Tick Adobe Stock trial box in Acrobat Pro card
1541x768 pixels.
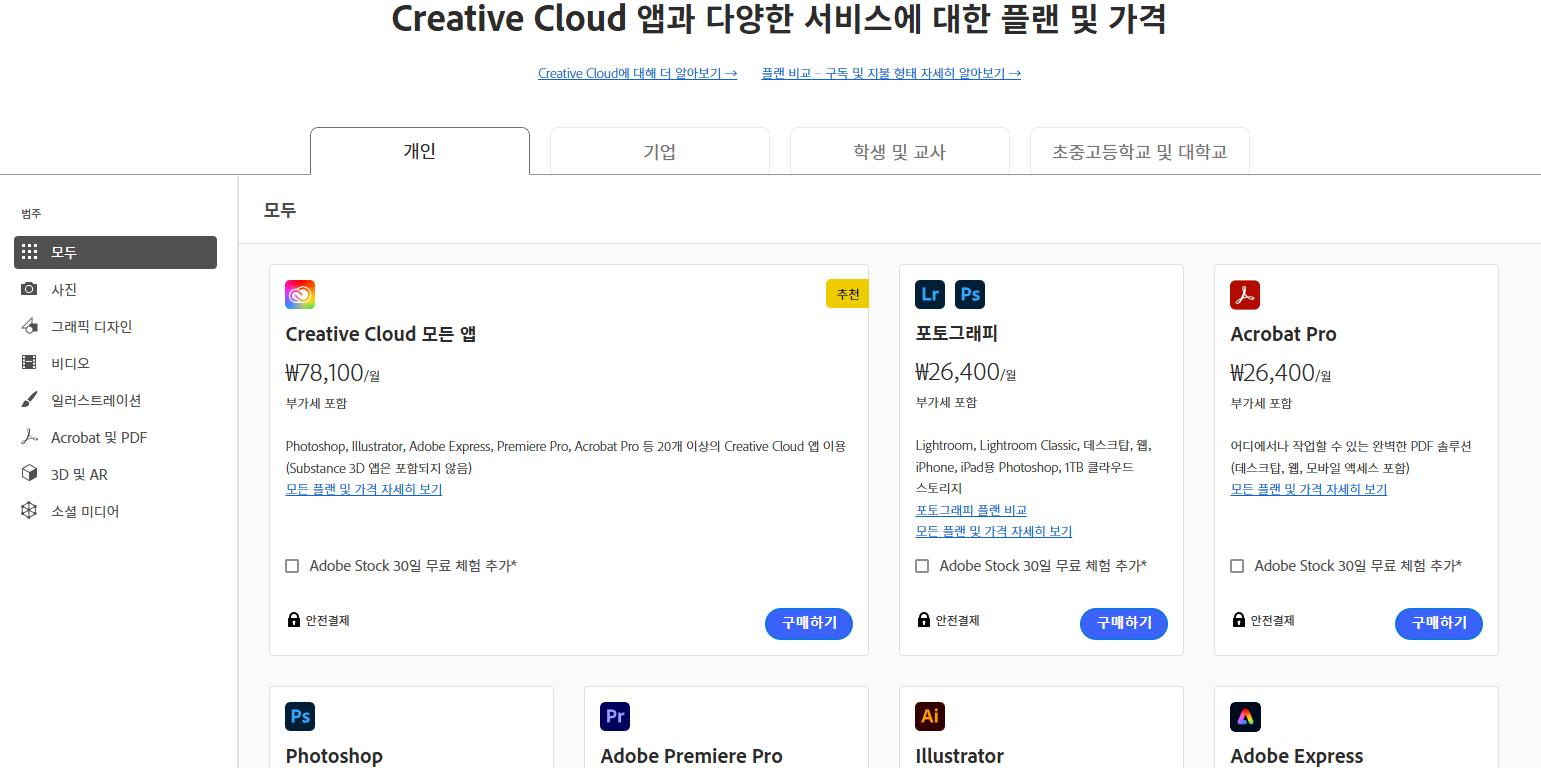tap(1237, 566)
